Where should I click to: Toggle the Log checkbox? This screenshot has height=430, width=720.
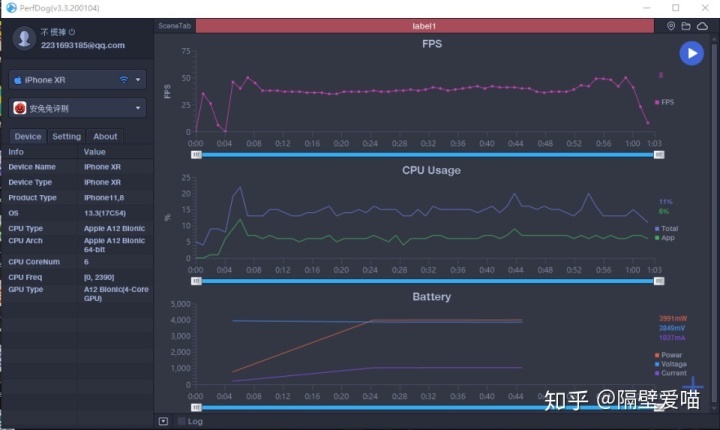(x=181, y=421)
